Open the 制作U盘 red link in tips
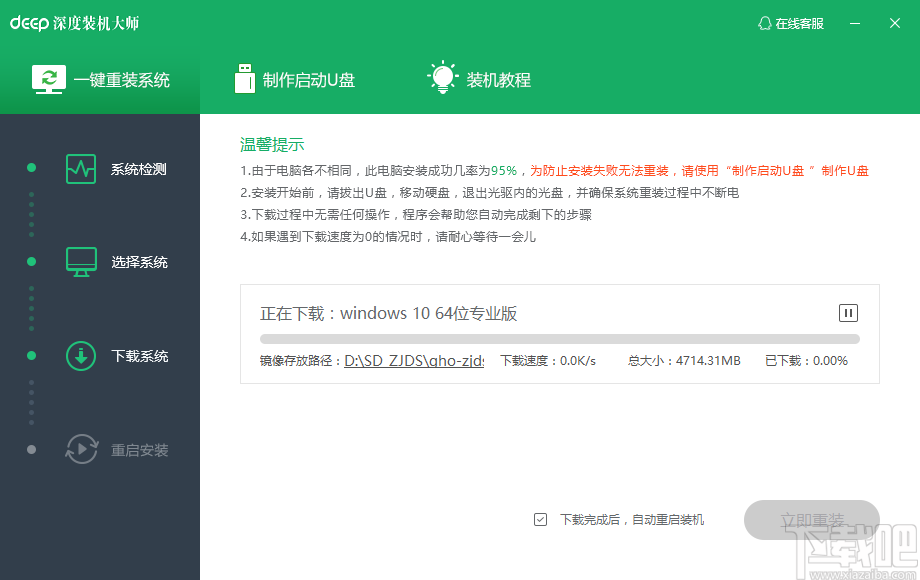The width and height of the screenshot is (920, 580). (846, 169)
